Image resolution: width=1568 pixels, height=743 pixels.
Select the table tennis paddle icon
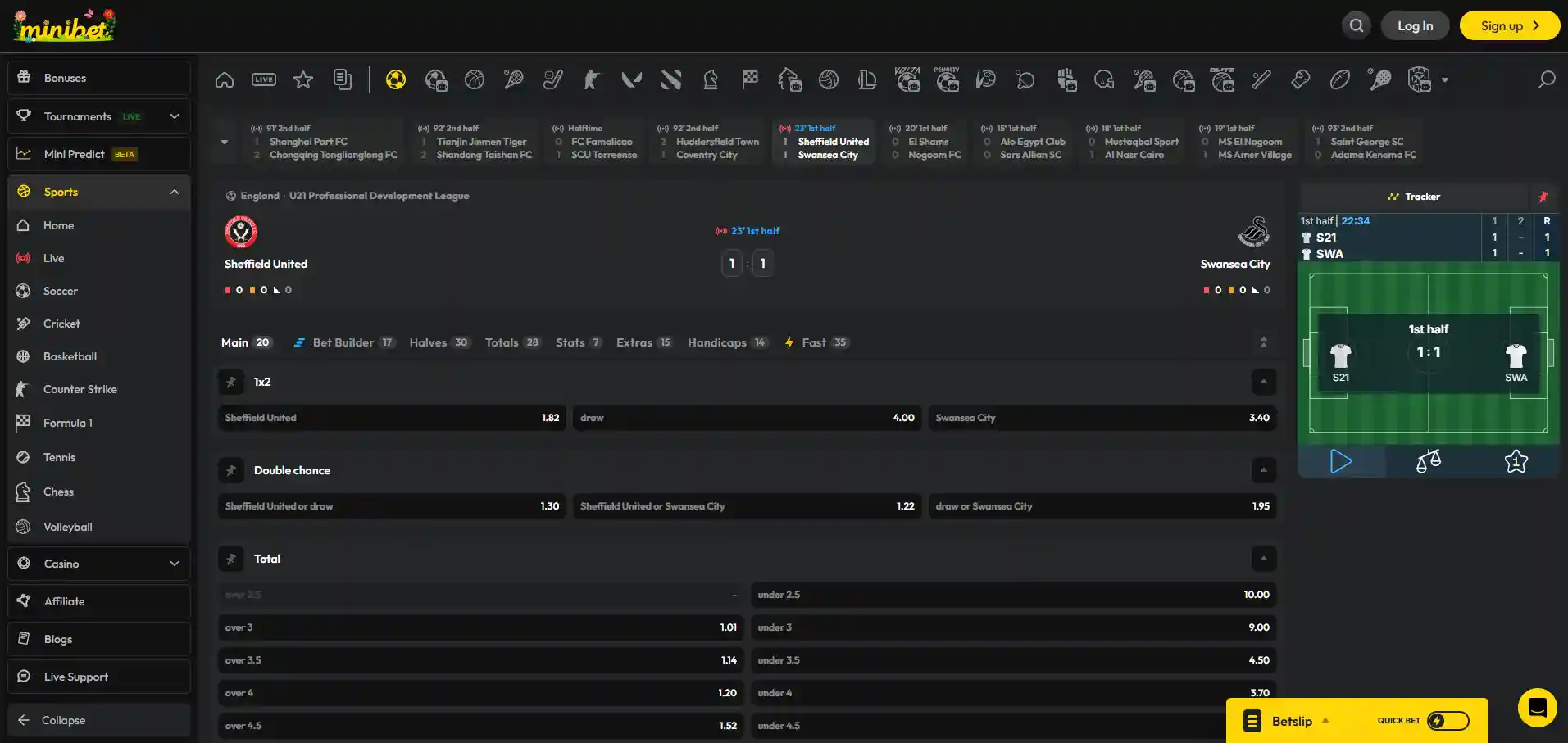pos(1025,79)
